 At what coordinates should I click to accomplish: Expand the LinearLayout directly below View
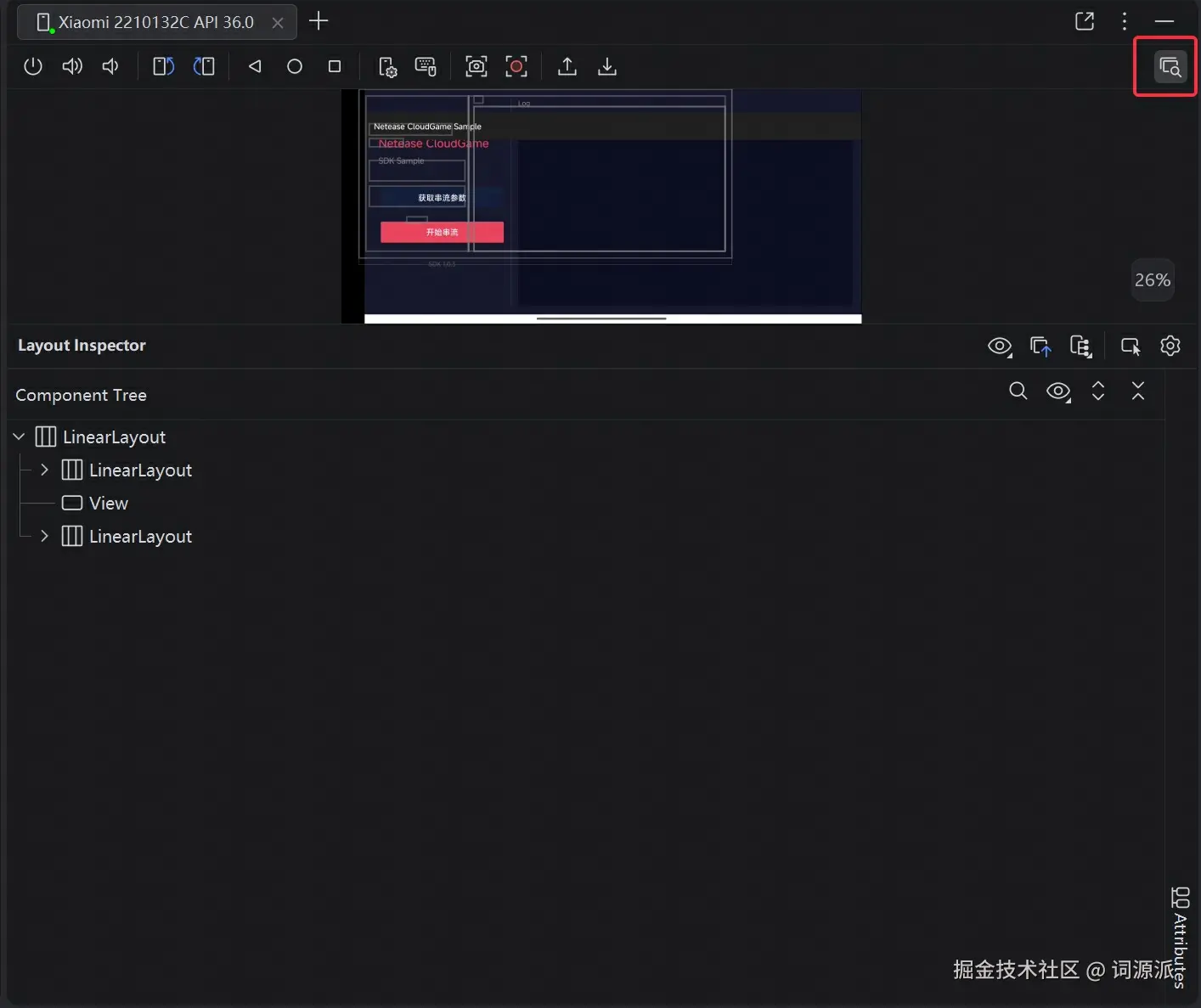45,536
